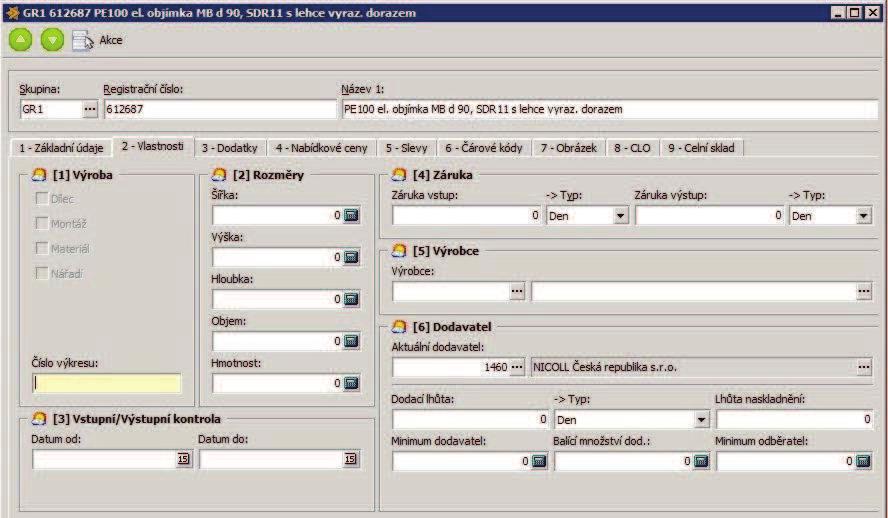Click the Datum od date field
Image resolution: width=888 pixels, height=518 pixels.
(104, 459)
